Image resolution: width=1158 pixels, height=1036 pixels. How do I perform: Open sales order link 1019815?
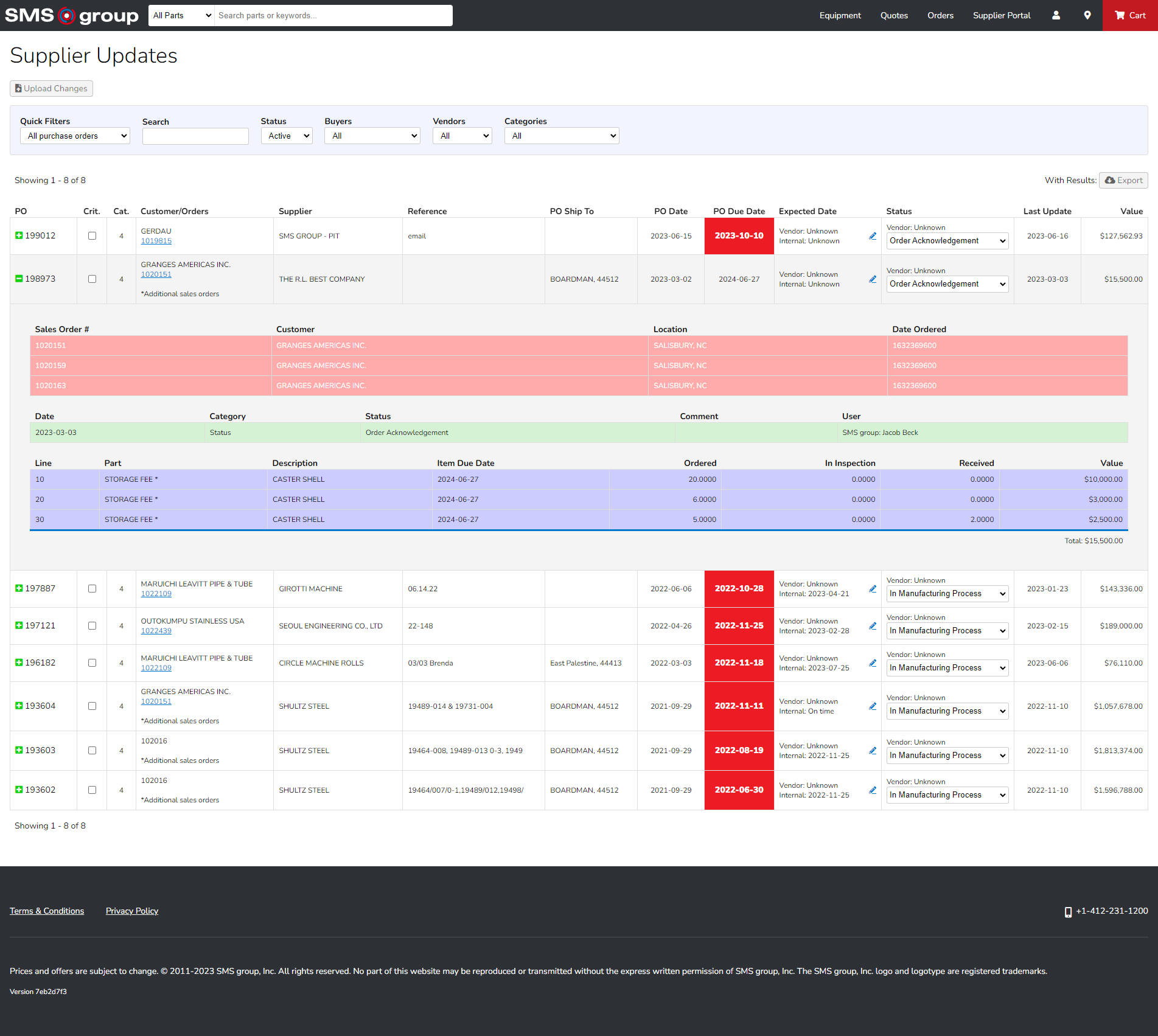click(156, 241)
